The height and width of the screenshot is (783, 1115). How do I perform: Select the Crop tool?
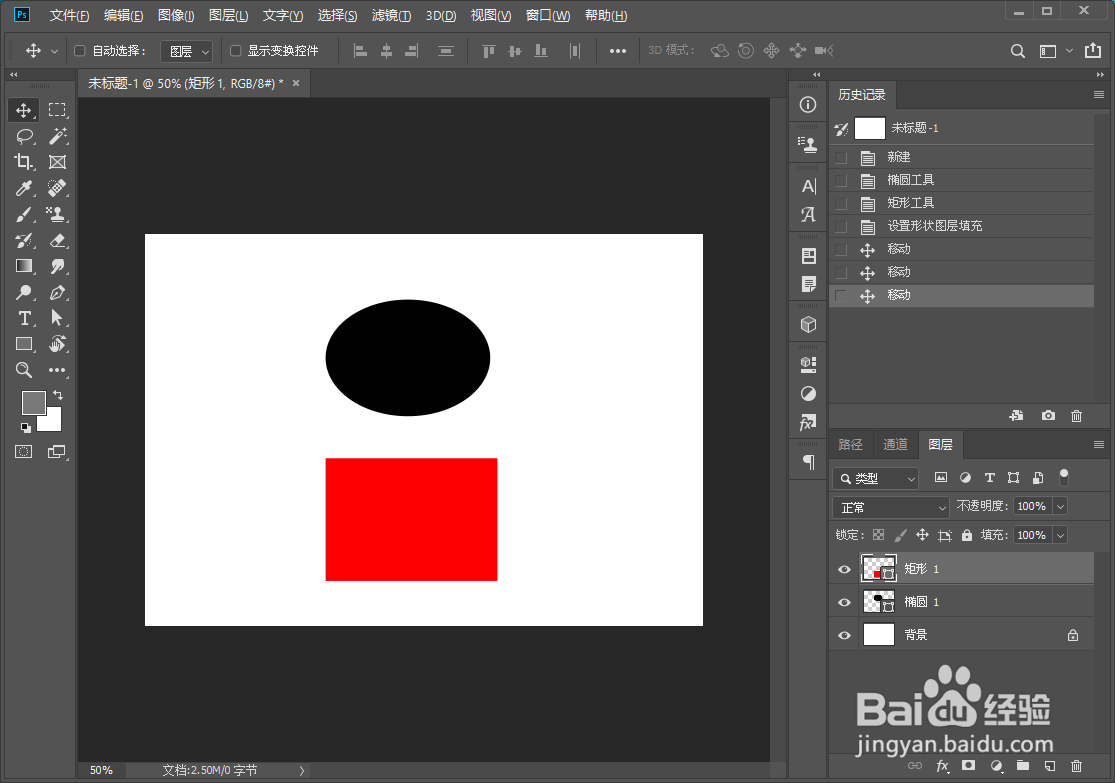click(x=23, y=162)
